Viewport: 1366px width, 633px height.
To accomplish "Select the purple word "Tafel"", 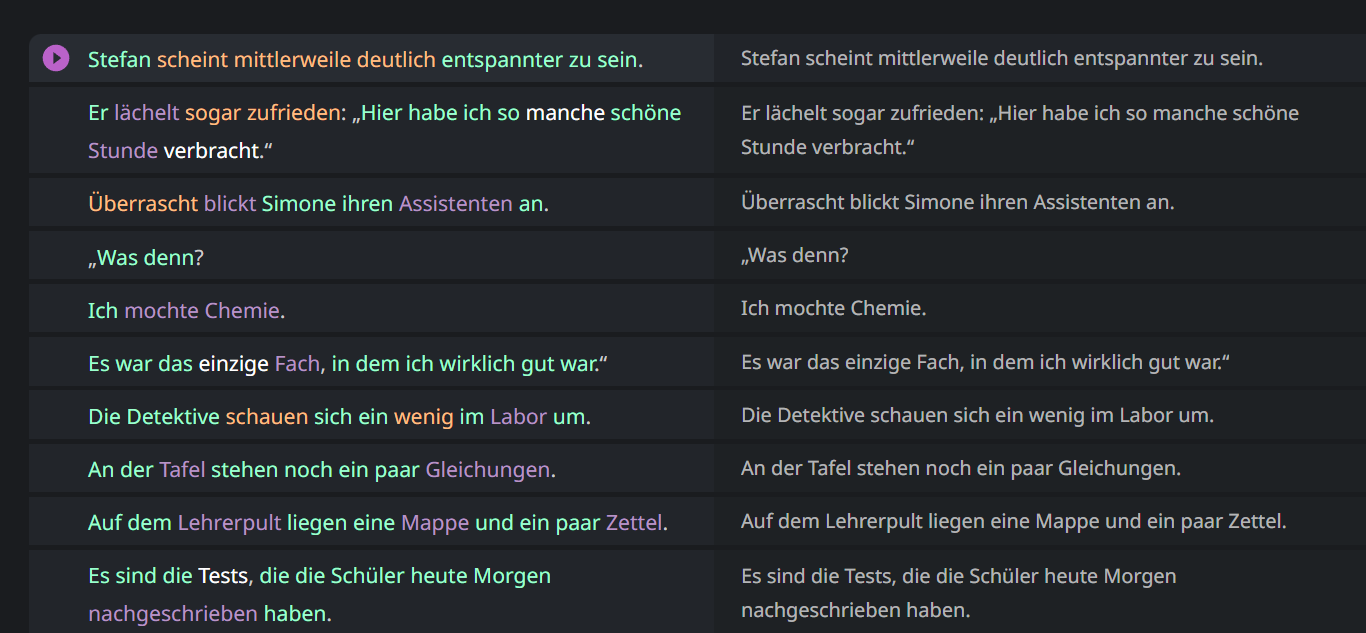I will tap(182, 470).
